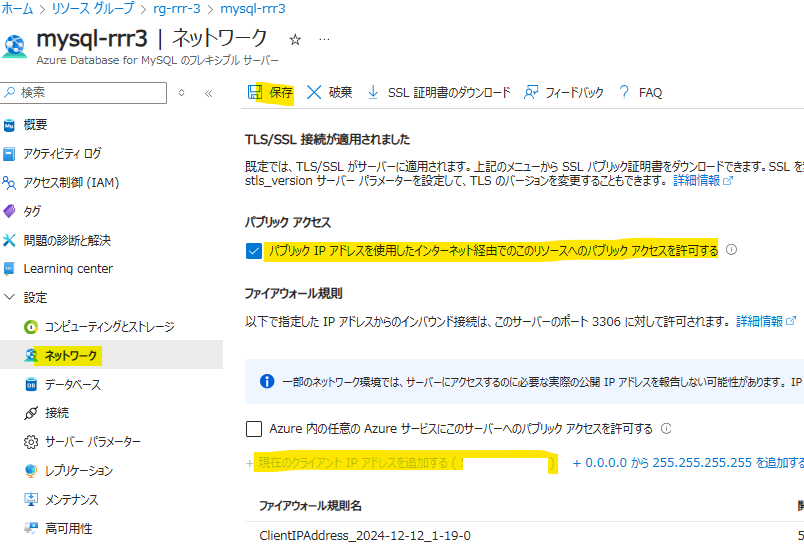The image size is (804, 550).
Task: Click the 概要 overview icon in the sidebar
Action: pyautogui.click(x=9, y=125)
